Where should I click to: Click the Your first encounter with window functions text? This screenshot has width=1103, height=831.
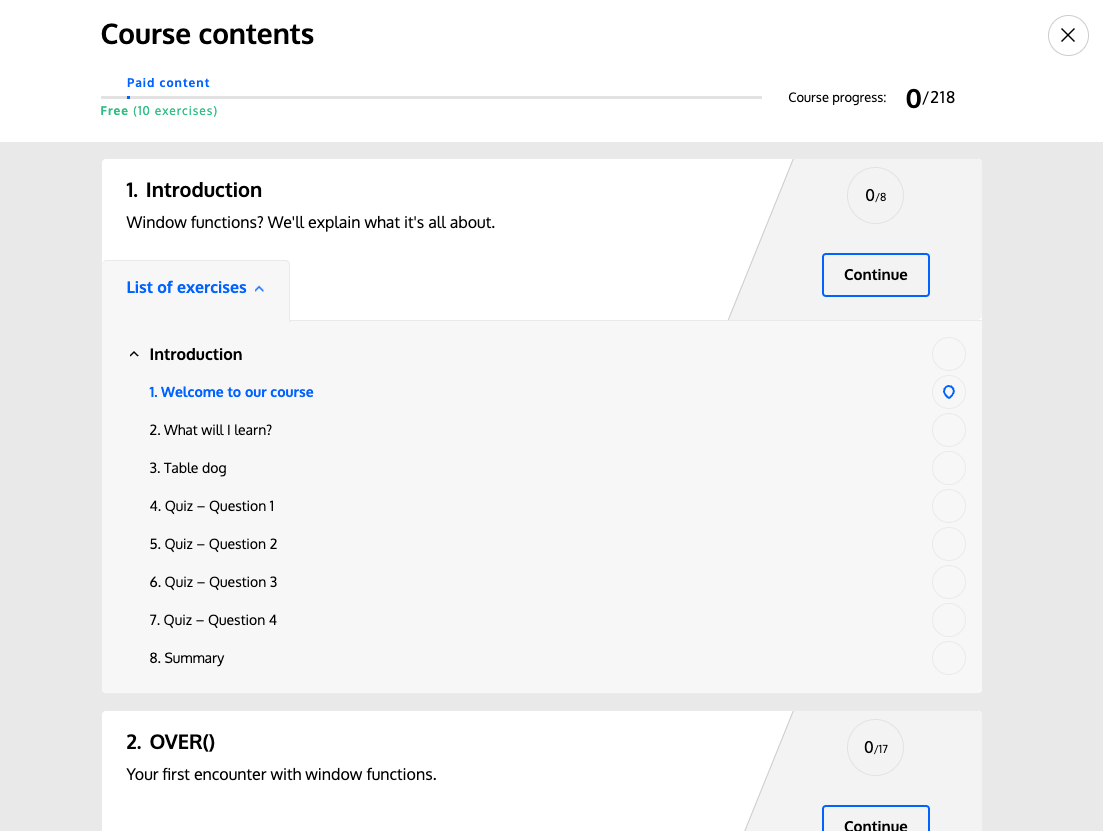click(x=281, y=774)
